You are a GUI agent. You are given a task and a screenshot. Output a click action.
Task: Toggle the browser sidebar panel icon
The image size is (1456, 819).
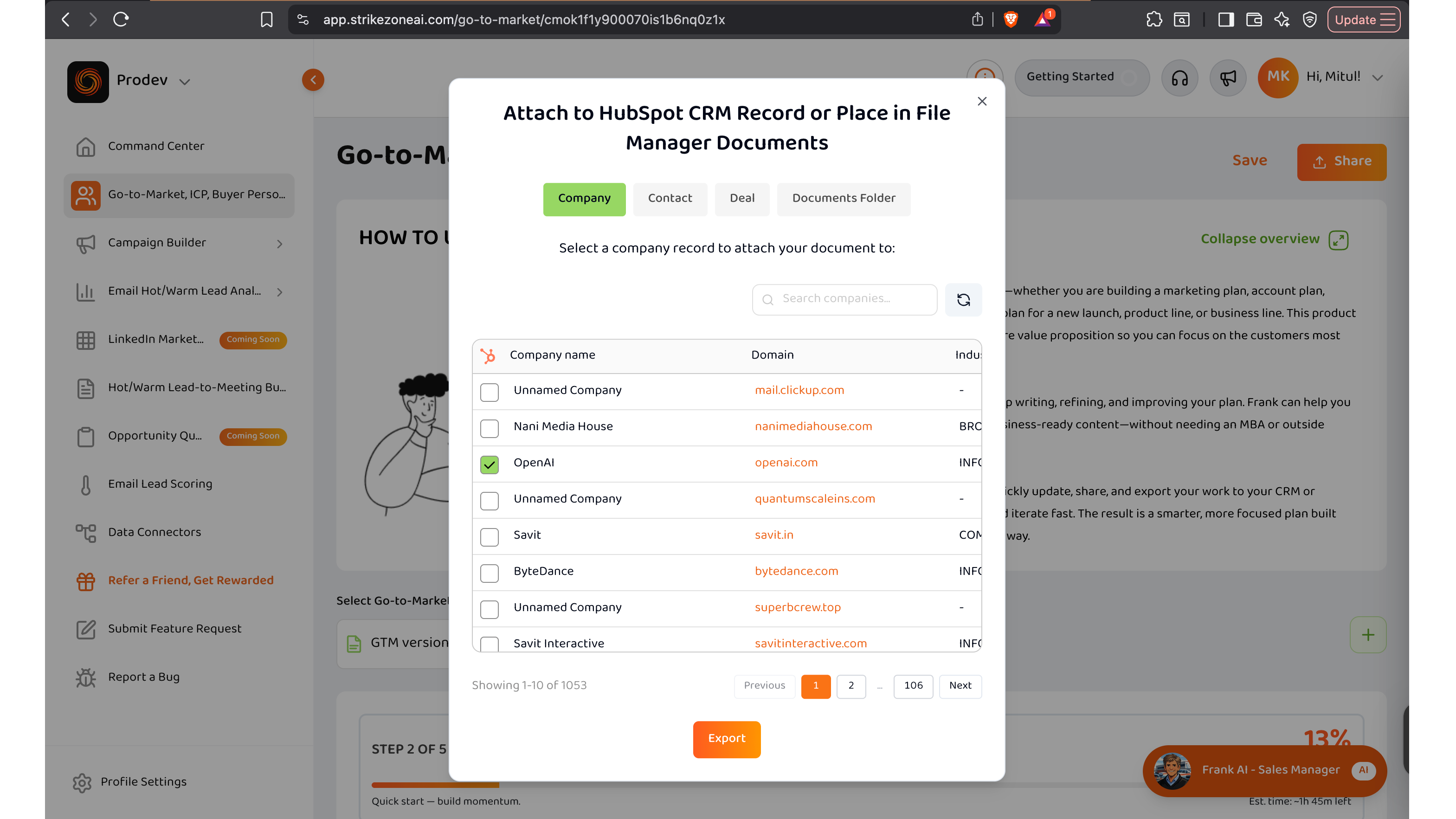coord(1225,20)
